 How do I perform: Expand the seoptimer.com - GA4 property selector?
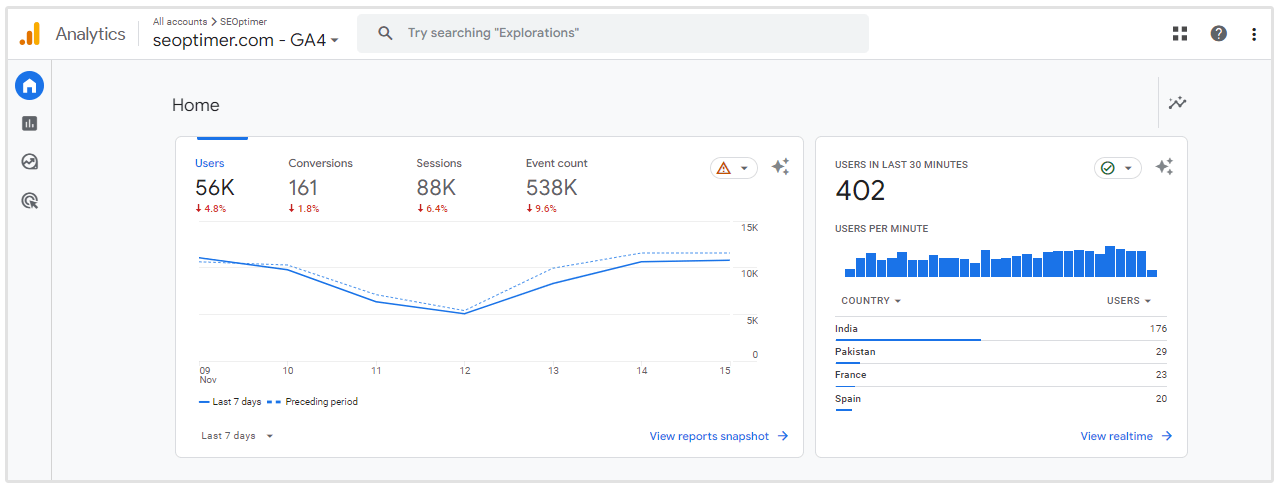point(246,41)
